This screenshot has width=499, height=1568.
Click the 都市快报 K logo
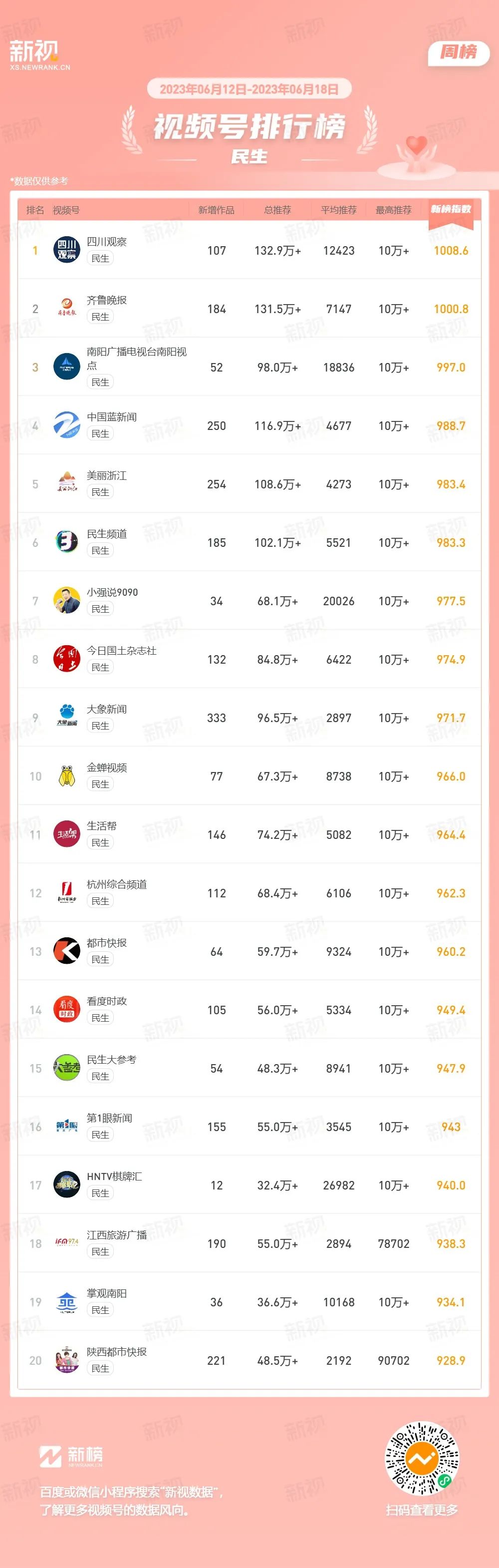click(67, 951)
